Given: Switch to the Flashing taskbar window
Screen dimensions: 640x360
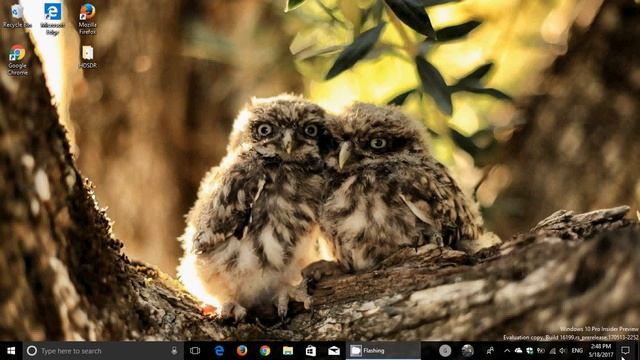Looking at the screenshot, I should pyautogui.click(x=383, y=351).
